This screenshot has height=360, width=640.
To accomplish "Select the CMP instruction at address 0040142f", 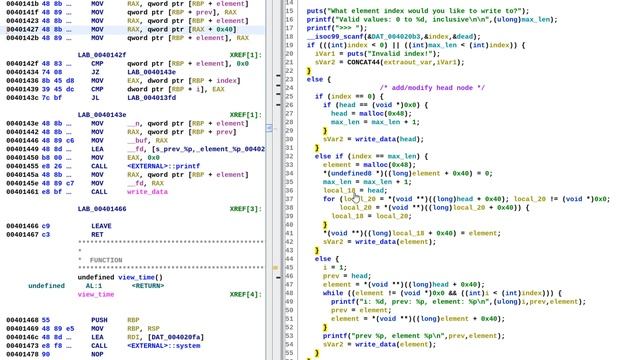I will [127, 64].
